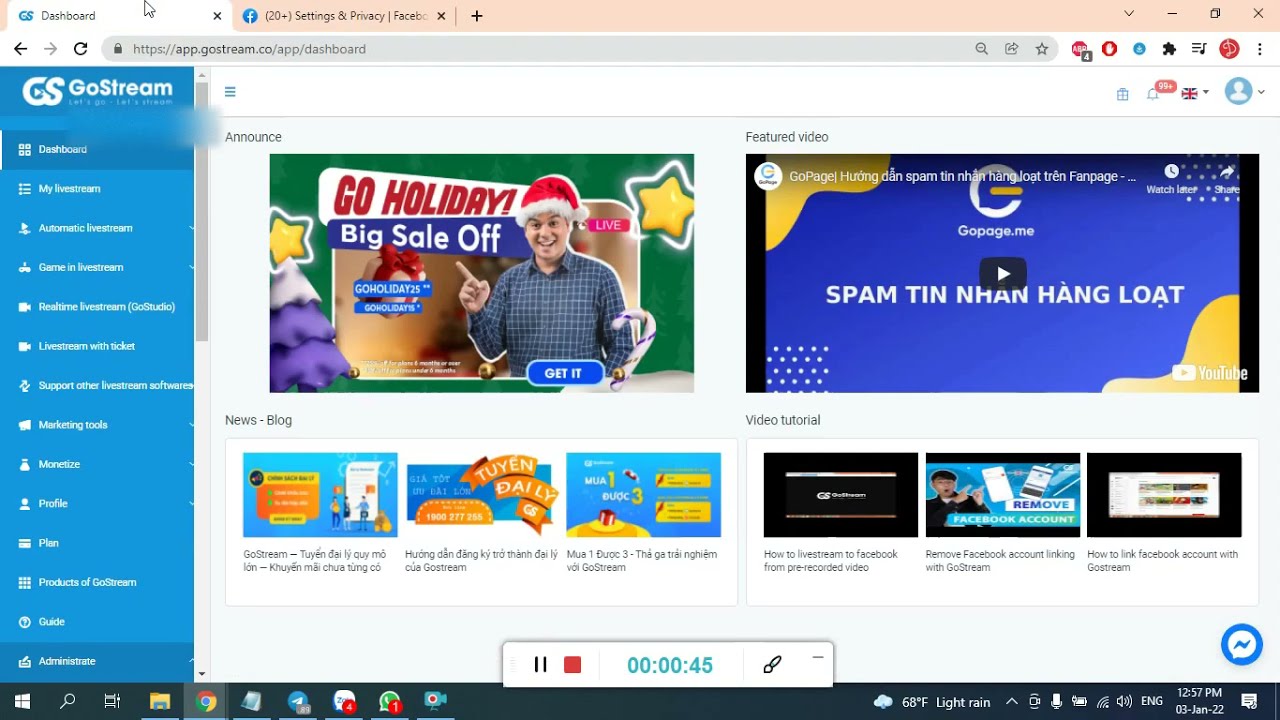The height and width of the screenshot is (720, 1280).
Task: Go back in browser
Action: (20, 49)
